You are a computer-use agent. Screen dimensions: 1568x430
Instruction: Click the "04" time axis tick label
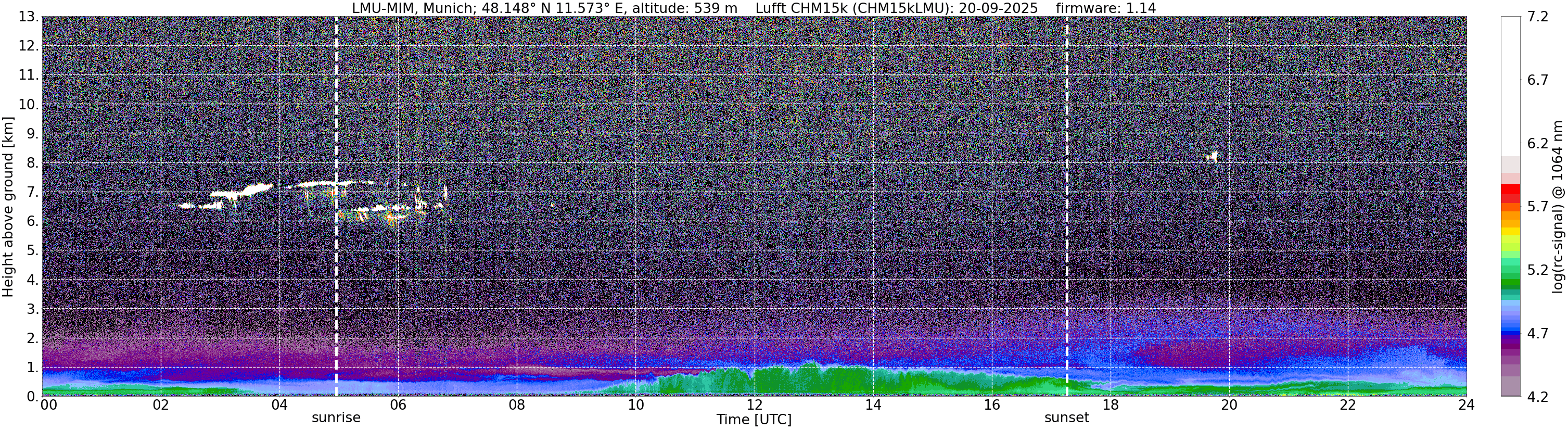click(x=279, y=405)
